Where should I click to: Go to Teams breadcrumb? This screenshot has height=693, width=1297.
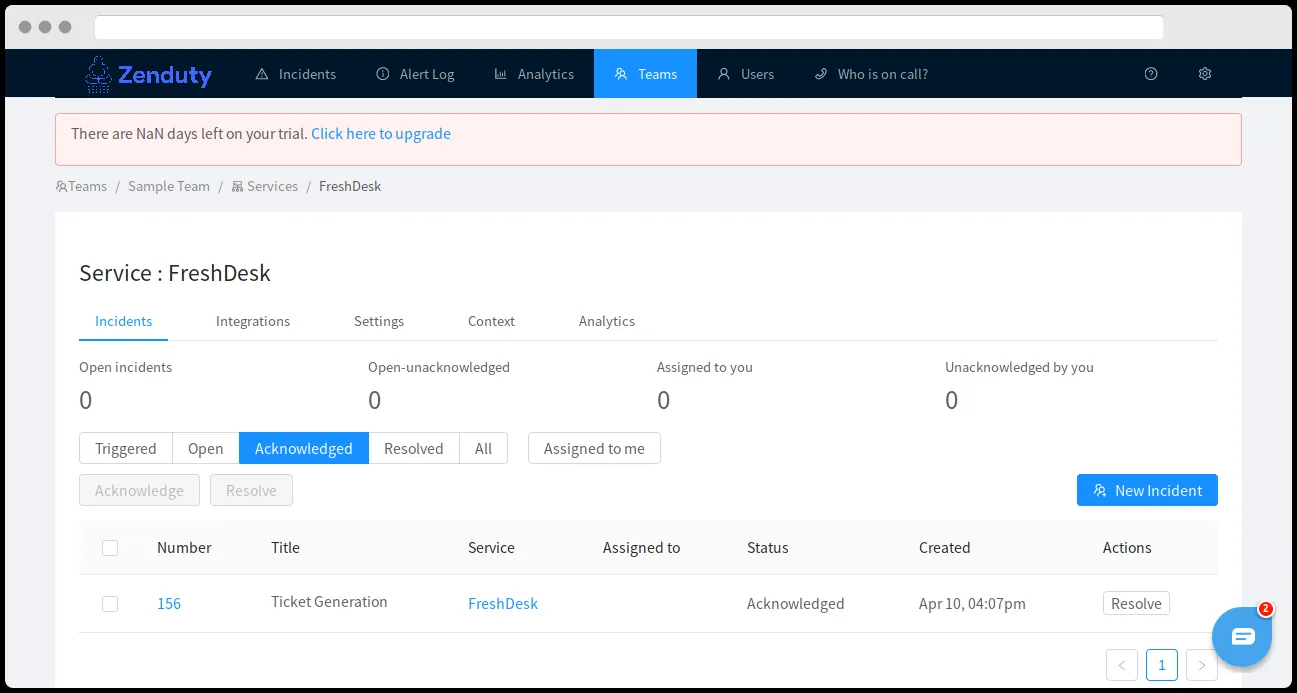(81, 186)
